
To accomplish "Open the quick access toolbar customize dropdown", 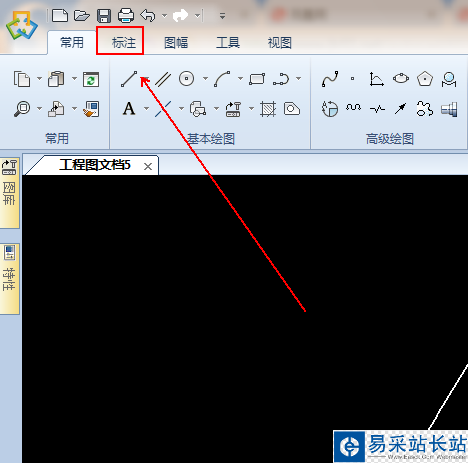I will (x=222, y=16).
